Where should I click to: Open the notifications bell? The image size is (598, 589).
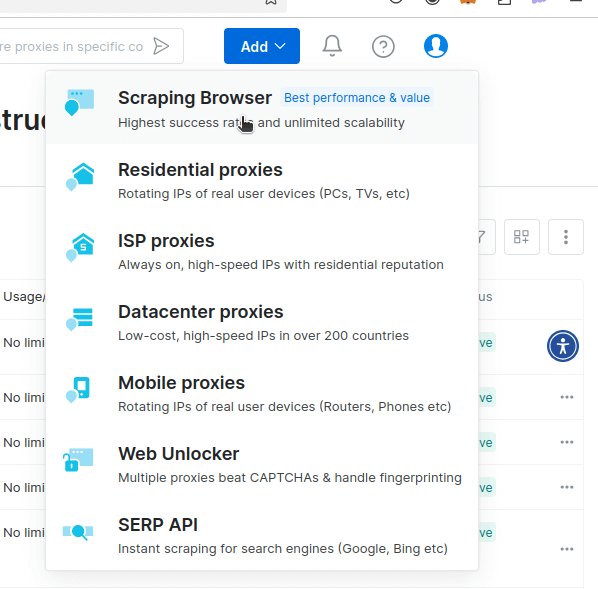pyautogui.click(x=332, y=46)
